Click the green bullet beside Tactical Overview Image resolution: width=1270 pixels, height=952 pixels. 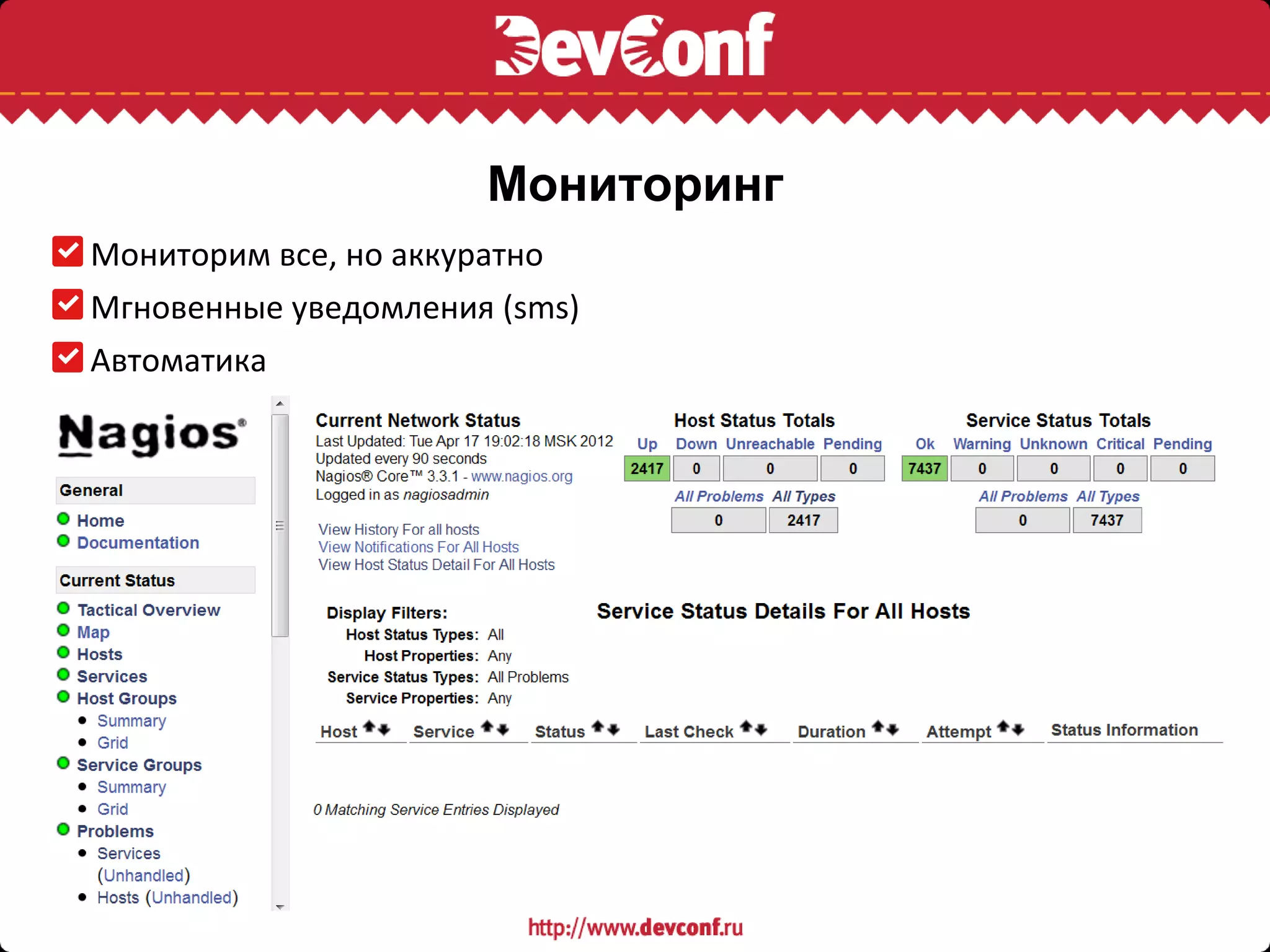63,608
